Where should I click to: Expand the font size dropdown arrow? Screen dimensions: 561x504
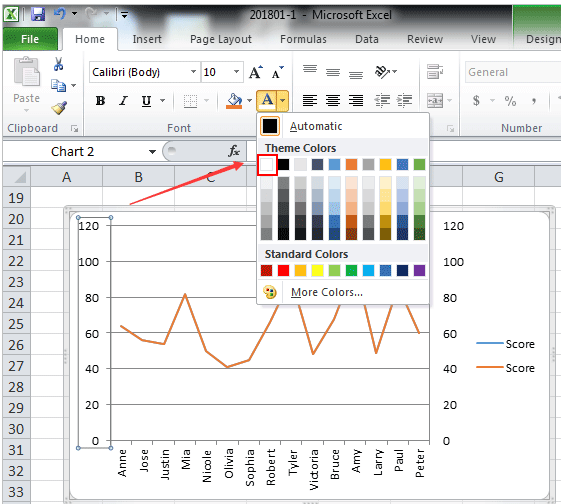(x=236, y=72)
